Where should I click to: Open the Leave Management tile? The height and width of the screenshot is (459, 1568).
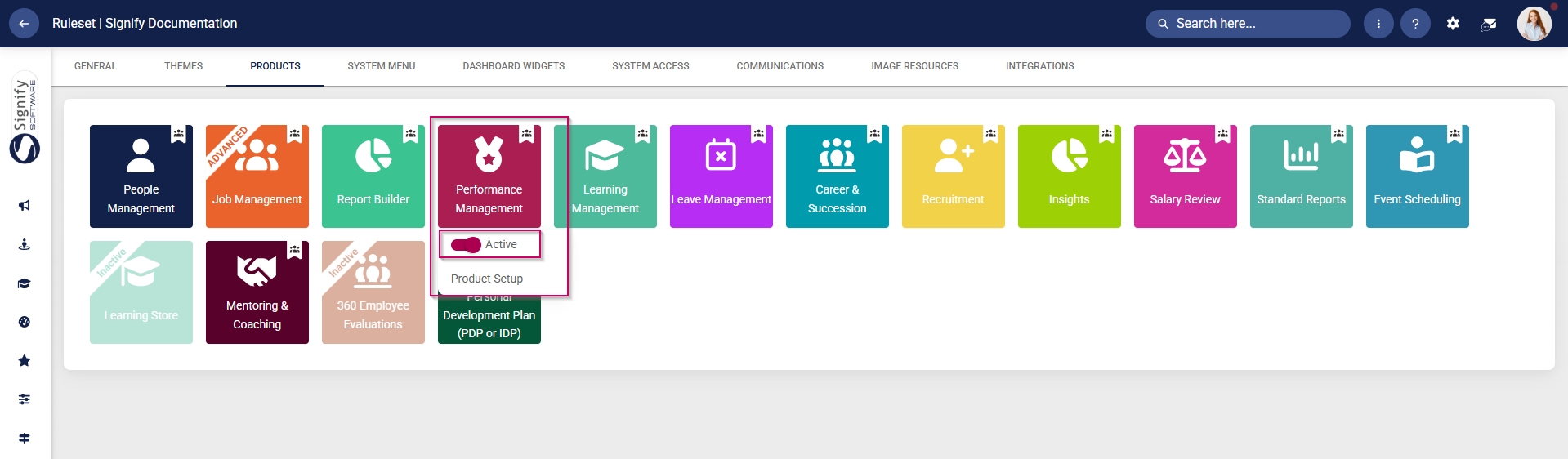point(721,176)
